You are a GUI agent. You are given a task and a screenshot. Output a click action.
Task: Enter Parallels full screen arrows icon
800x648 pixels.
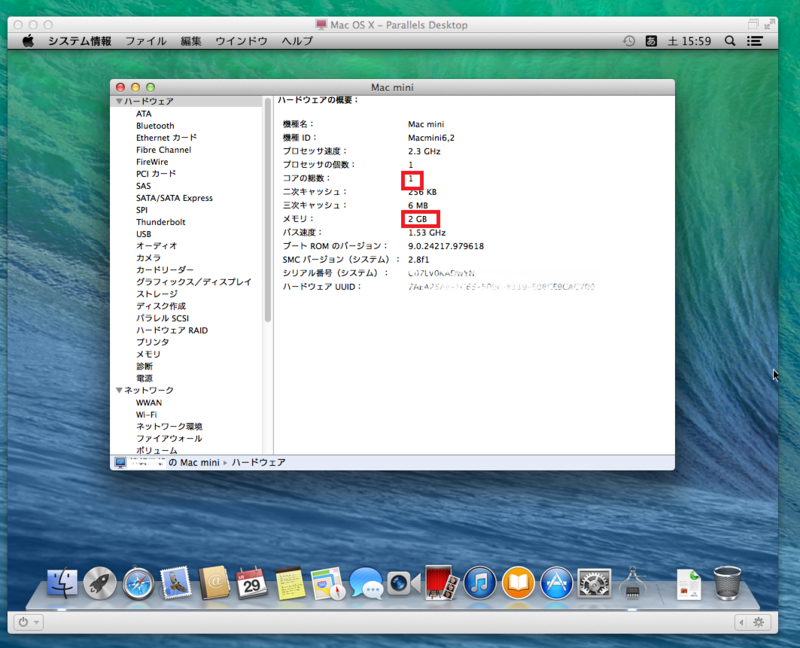[x=769, y=24]
